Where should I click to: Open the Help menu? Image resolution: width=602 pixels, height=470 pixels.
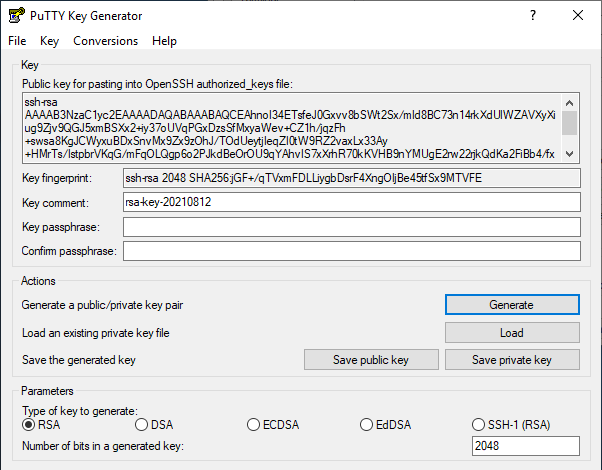tap(164, 41)
